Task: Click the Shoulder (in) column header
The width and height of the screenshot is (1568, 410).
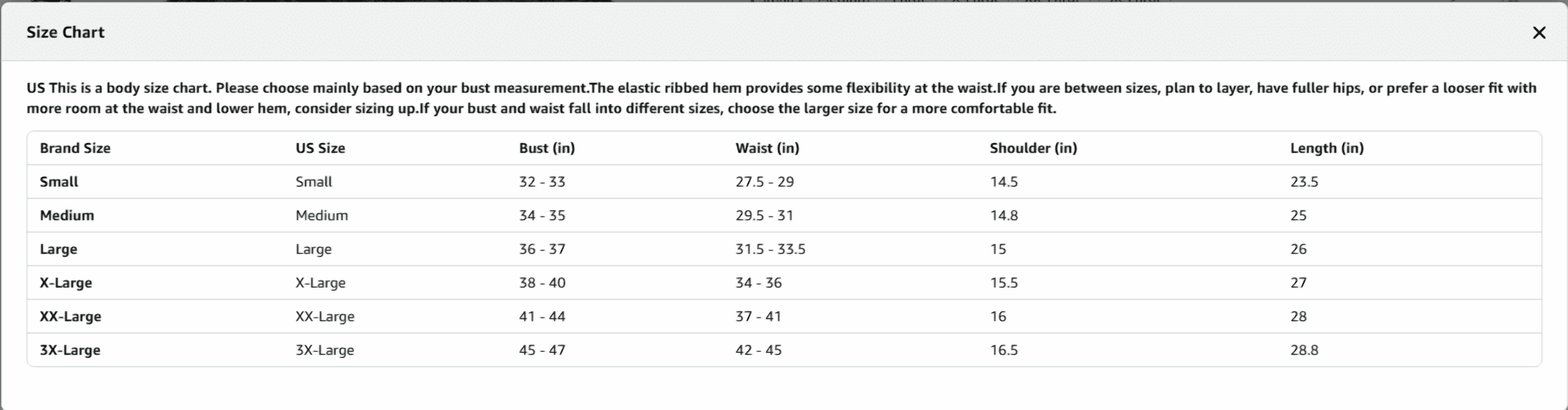Action: [x=1033, y=148]
